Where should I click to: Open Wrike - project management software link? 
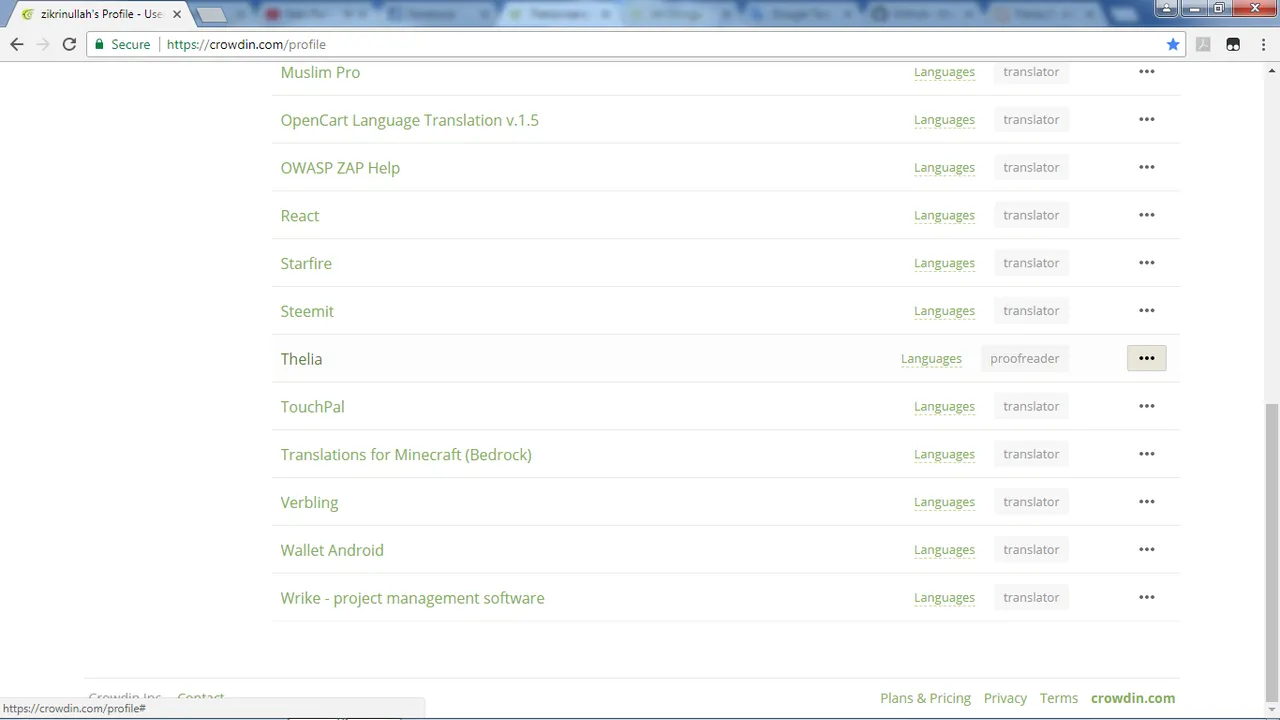412,598
